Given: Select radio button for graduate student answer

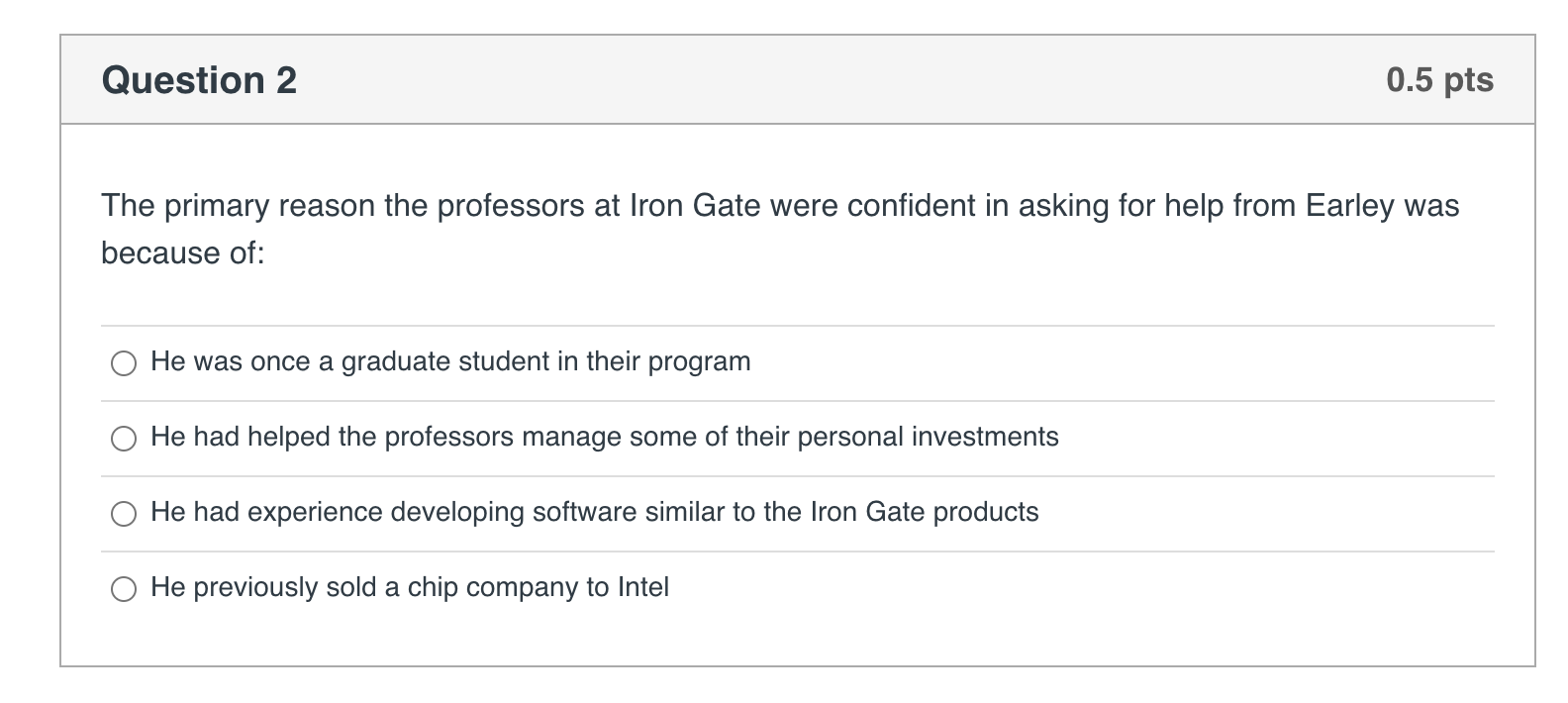Looking at the screenshot, I should [123, 363].
